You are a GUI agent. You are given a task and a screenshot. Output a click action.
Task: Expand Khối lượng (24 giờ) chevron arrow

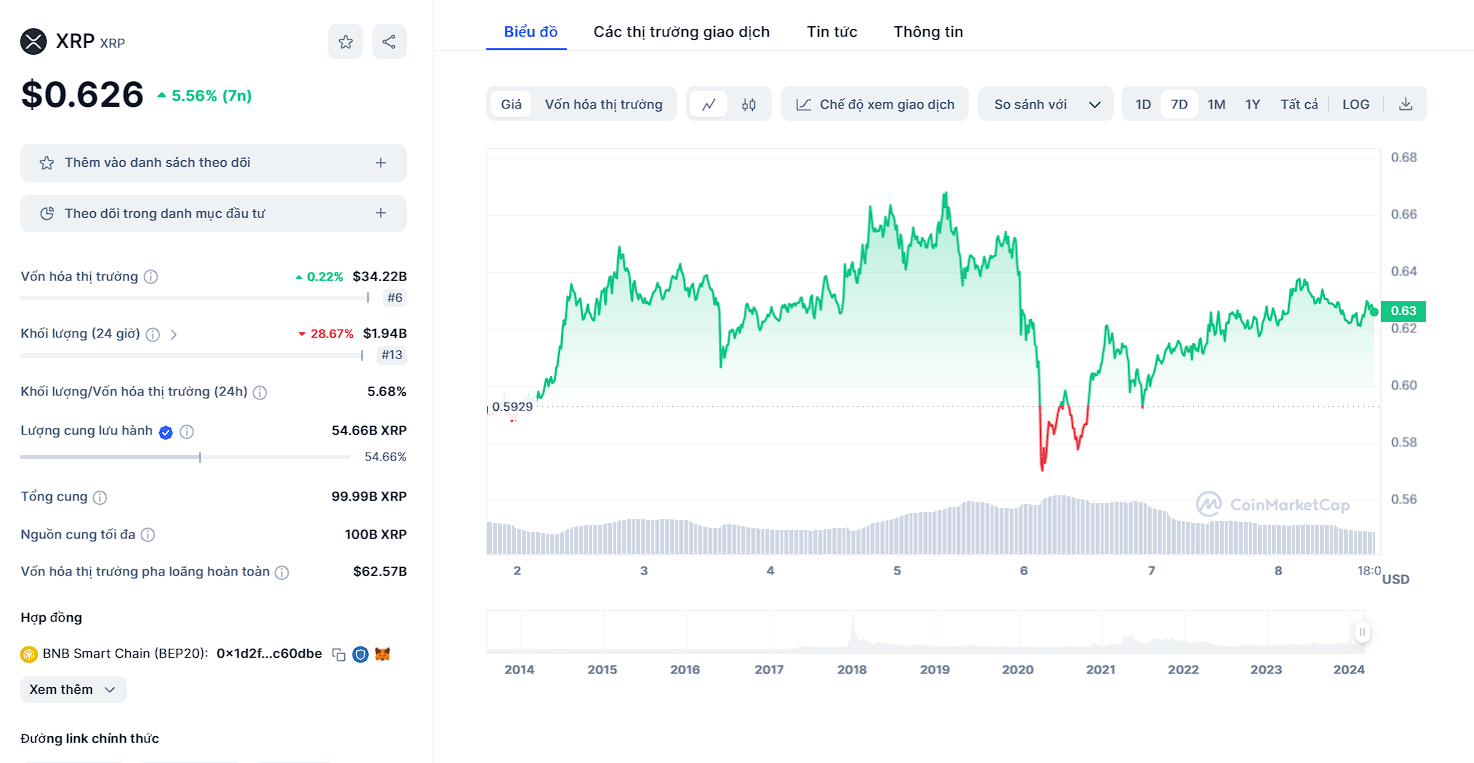pos(174,334)
